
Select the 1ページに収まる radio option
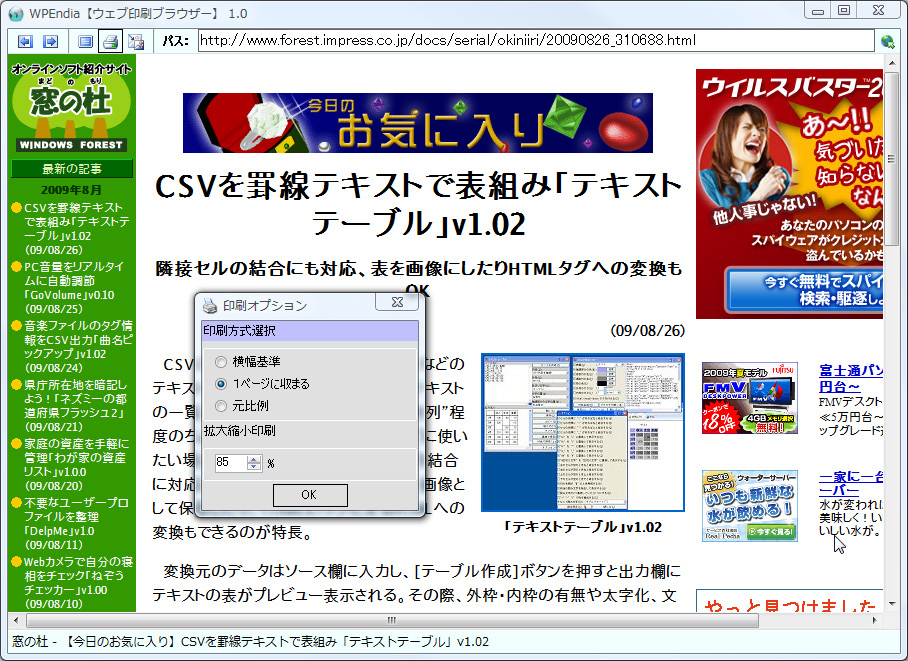pyautogui.click(x=221, y=384)
